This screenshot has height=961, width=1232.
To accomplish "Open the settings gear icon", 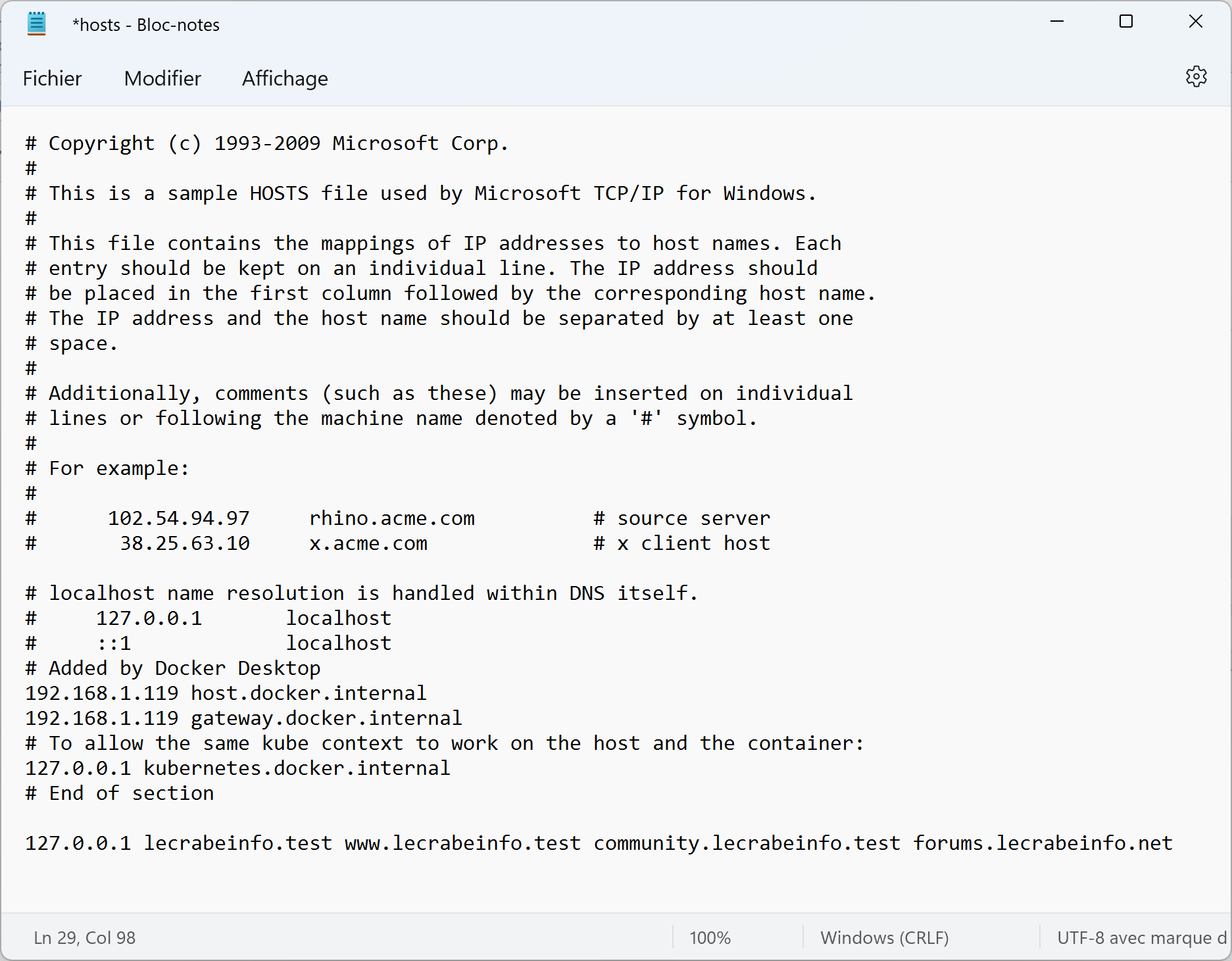I will point(1196,77).
